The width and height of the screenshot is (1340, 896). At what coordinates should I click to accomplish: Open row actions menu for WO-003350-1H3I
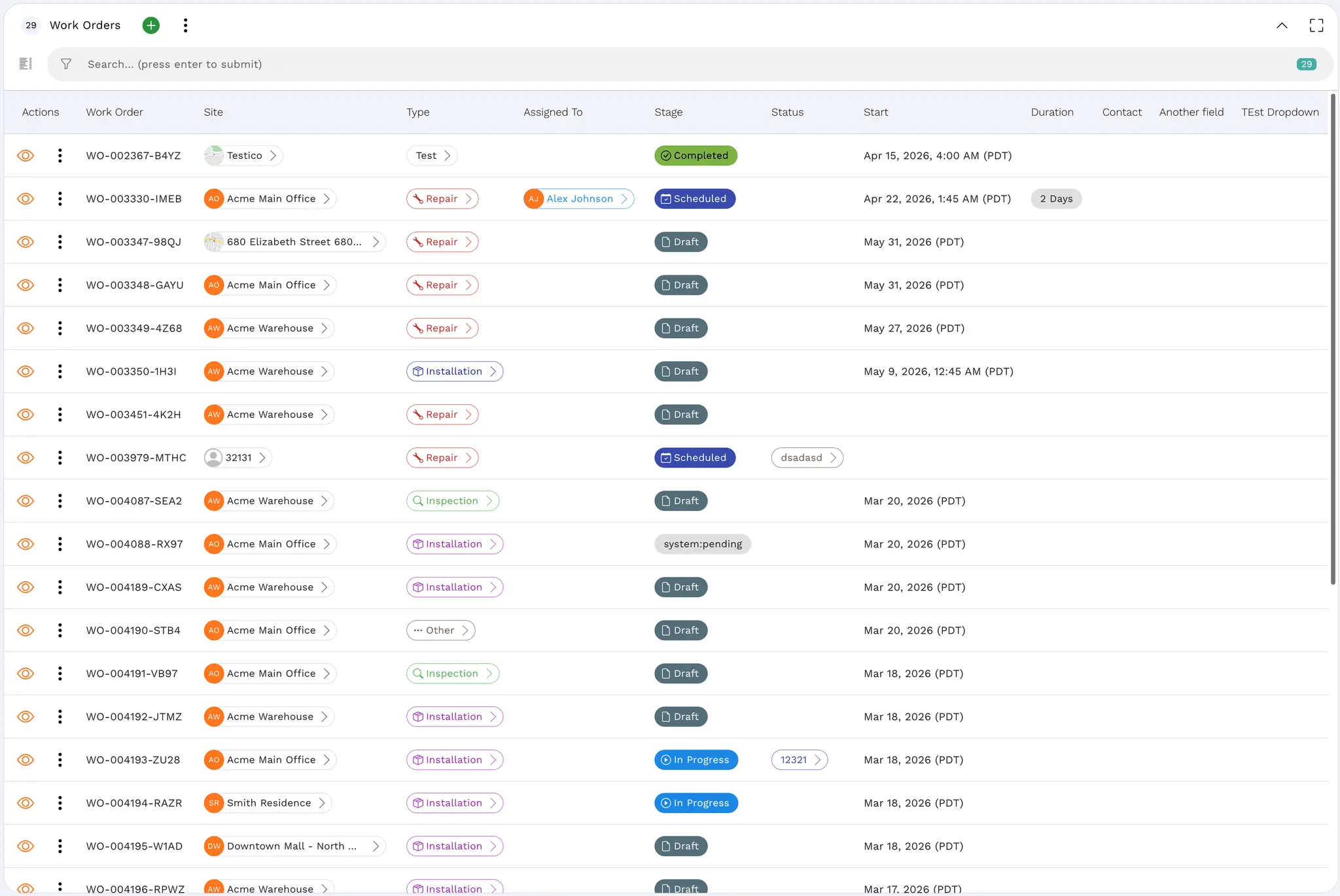[x=60, y=371]
